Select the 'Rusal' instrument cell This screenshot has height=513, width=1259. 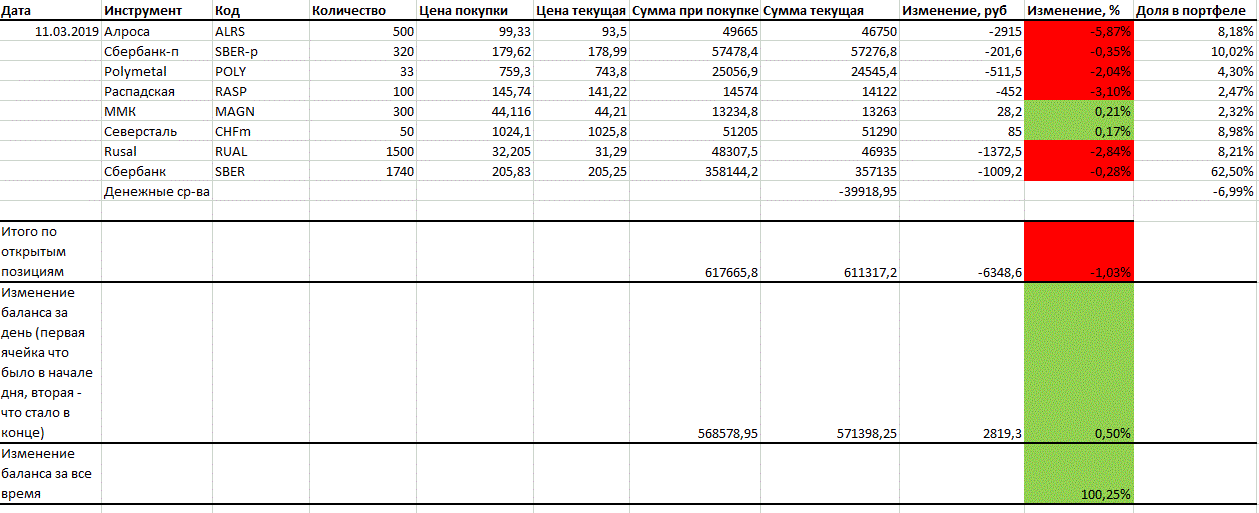(x=157, y=151)
